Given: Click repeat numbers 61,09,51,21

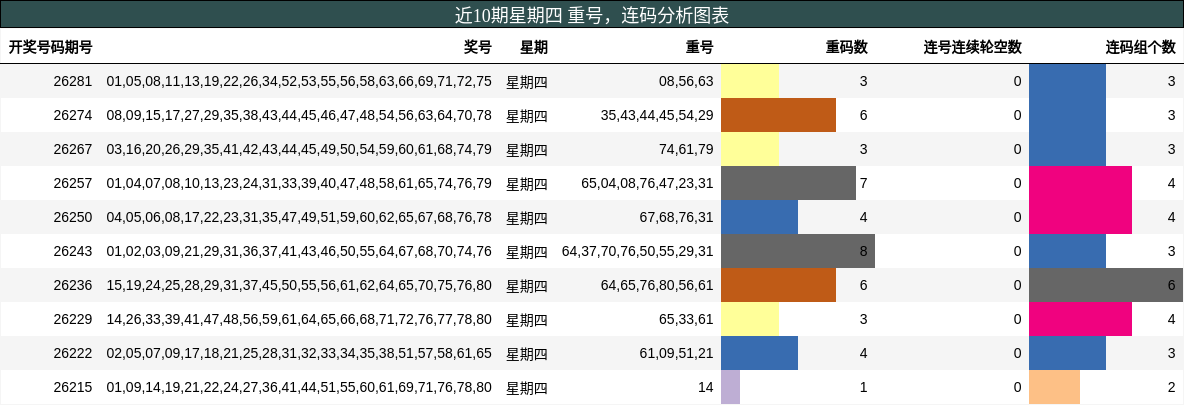Looking at the screenshot, I should [676, 353].
